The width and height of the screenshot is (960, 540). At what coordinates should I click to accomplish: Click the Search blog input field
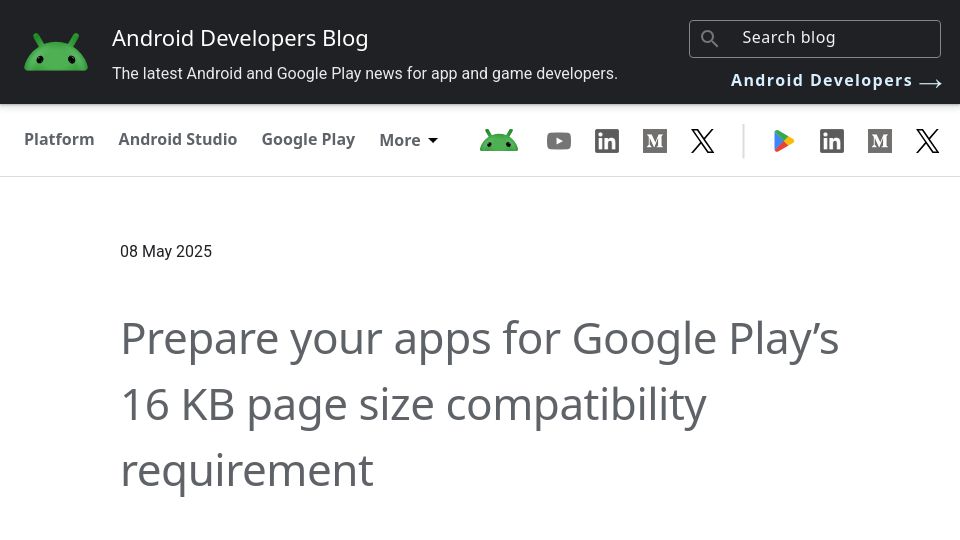[814, 39]
